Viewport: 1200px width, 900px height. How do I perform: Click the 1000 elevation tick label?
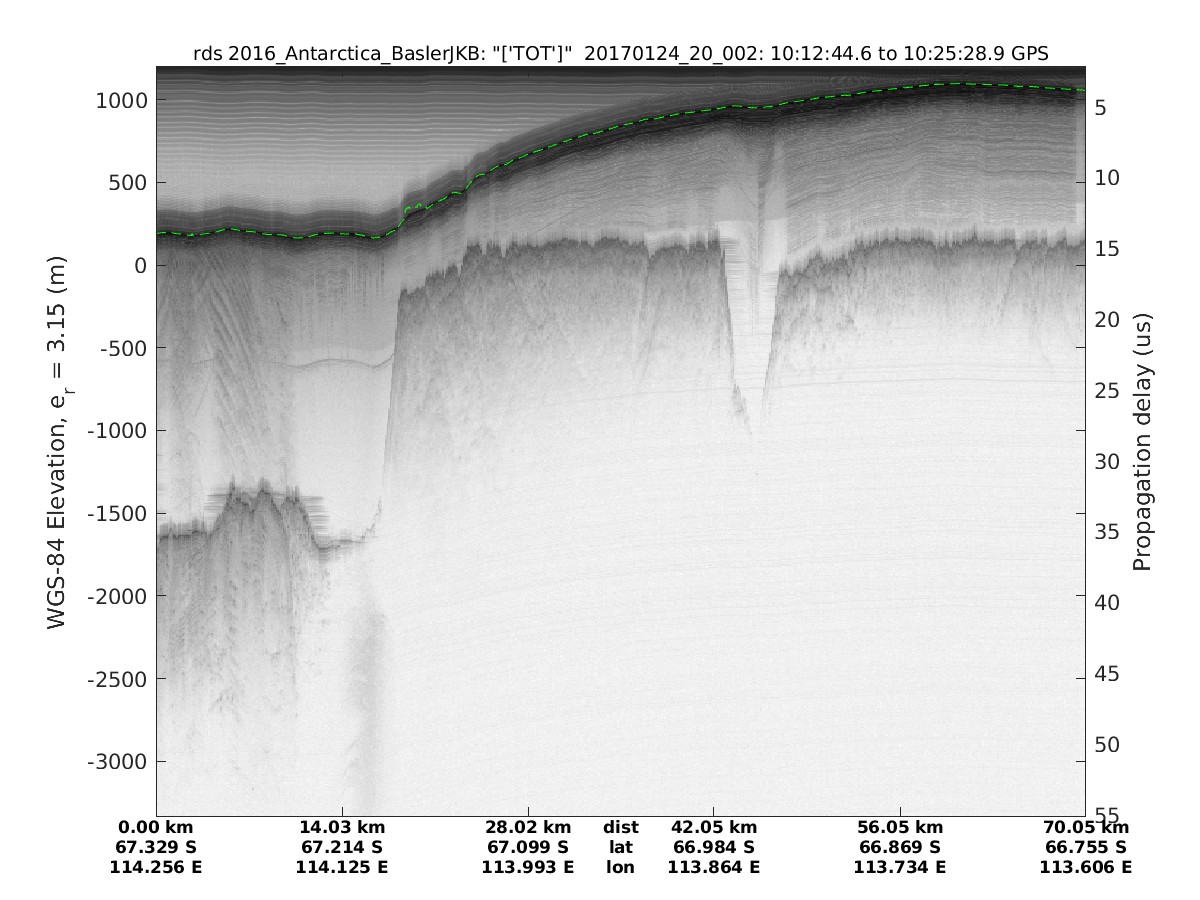(121, 101)
